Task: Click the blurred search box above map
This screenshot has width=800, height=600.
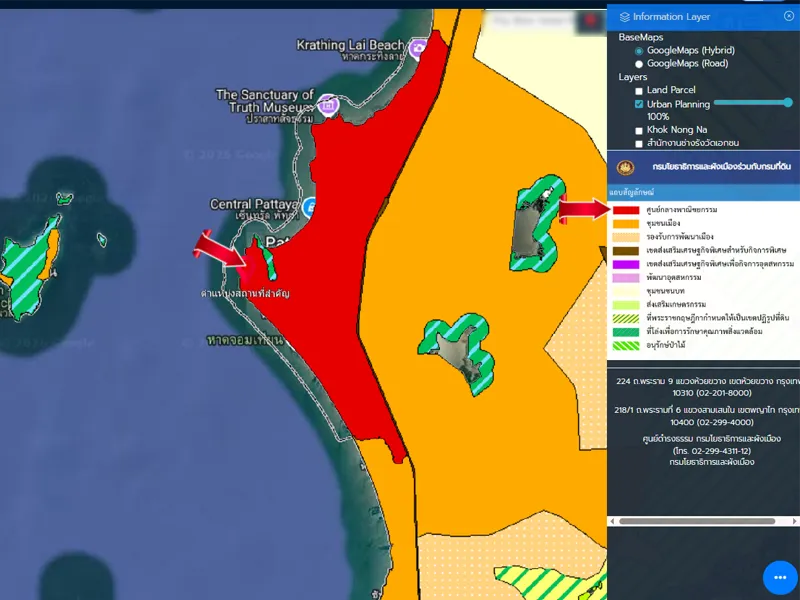Action: [x=528, y=20]
